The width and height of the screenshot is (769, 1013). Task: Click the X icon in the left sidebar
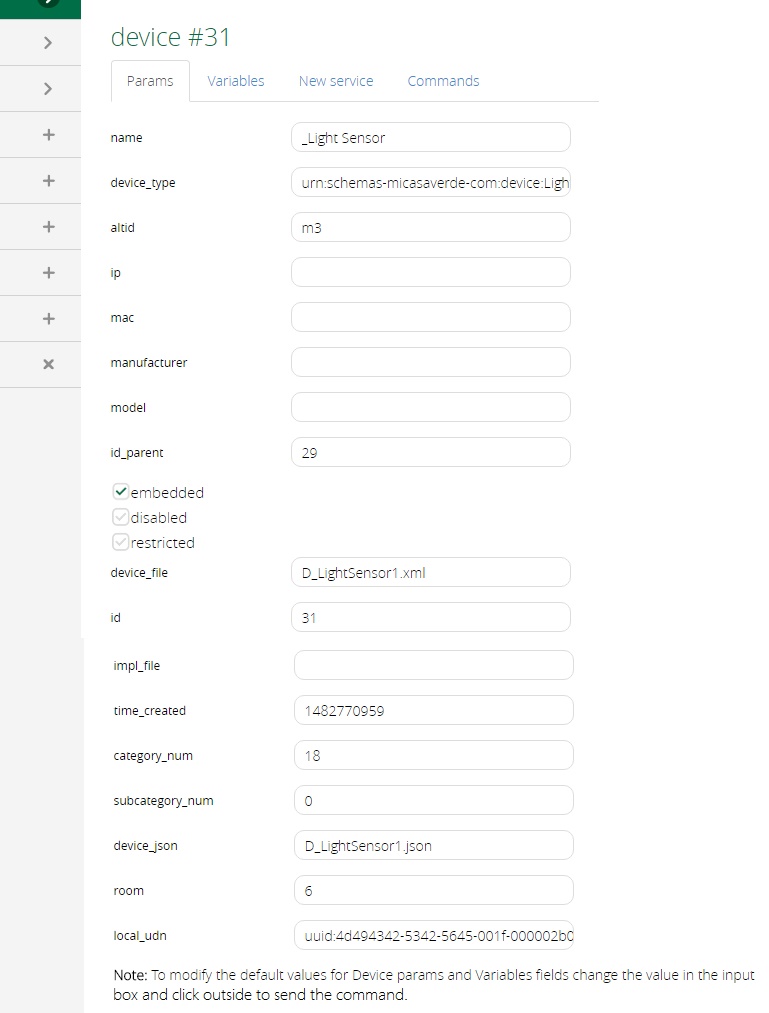pyautogui.click(x=47, y=365)
